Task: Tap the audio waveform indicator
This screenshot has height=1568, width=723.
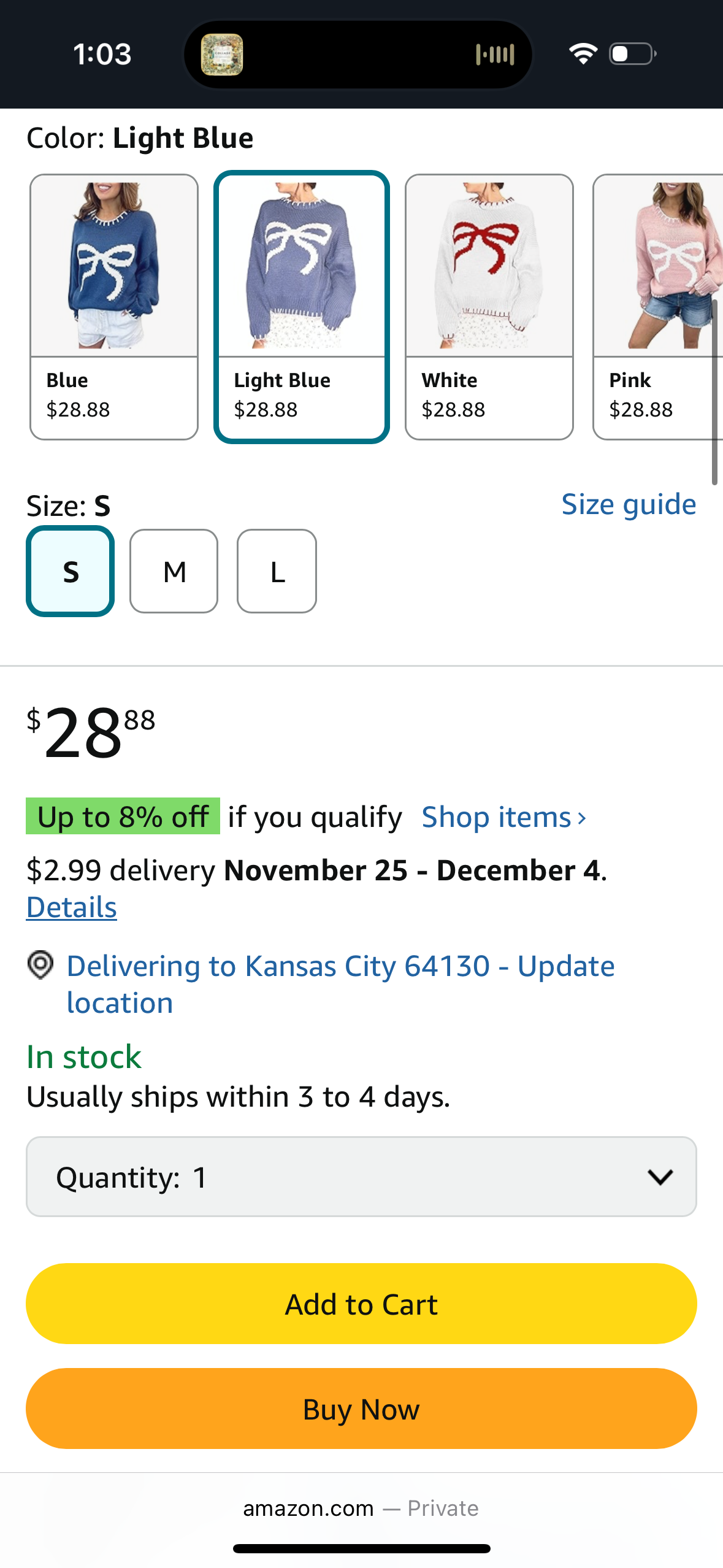Action: [x=495, y=55]
